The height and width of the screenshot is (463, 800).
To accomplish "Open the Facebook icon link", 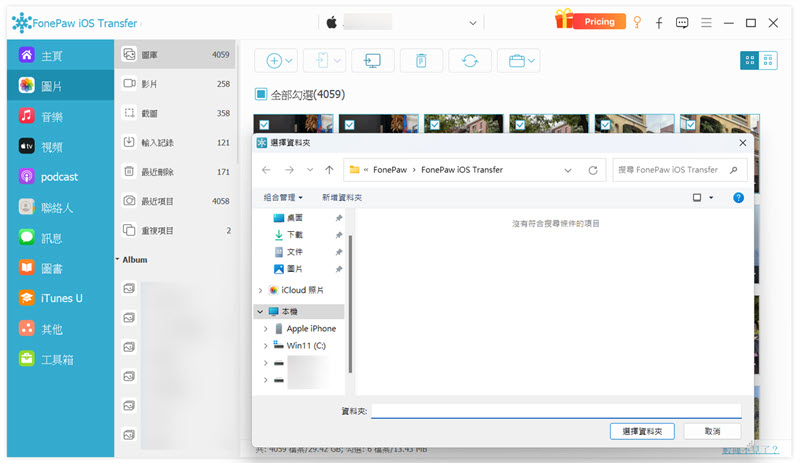I will [x=659, y=22].
